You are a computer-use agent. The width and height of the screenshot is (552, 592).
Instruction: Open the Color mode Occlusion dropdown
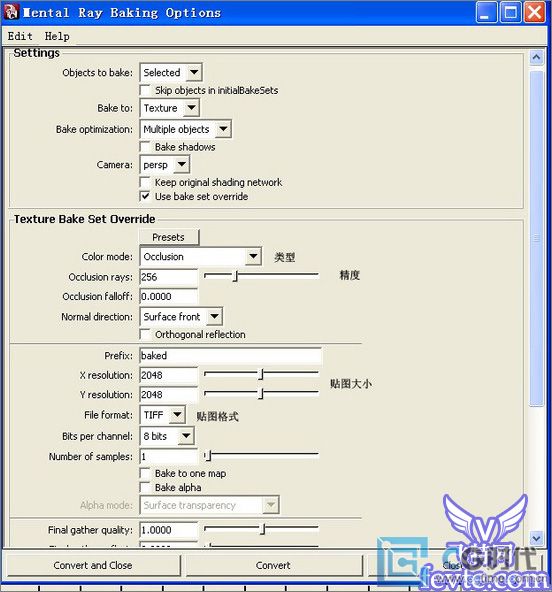pos(200,257)
